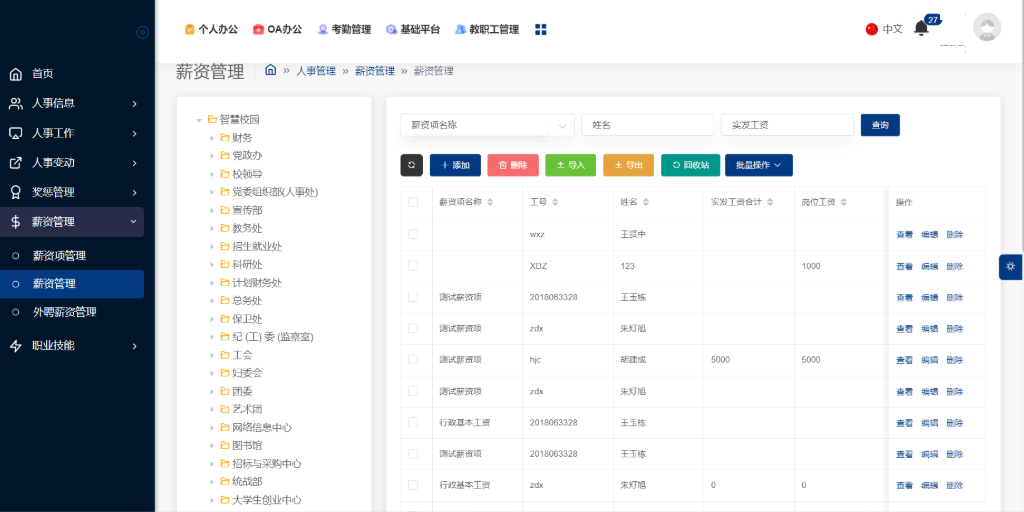Expand the 人事工作 sidebar menu
1024x512 pixels.
coord(72,133)
